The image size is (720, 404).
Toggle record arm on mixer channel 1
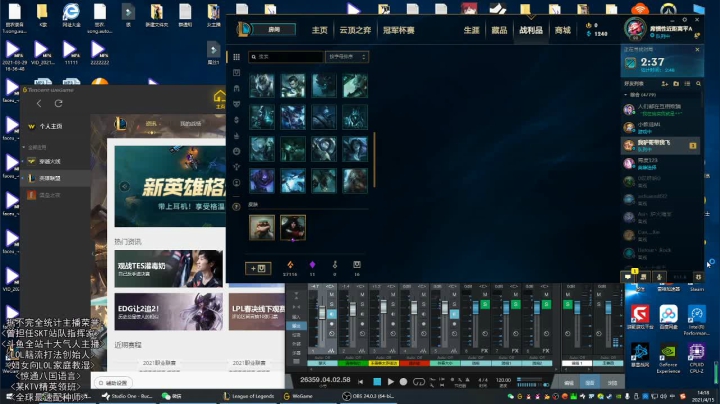[x=332, y=324]
